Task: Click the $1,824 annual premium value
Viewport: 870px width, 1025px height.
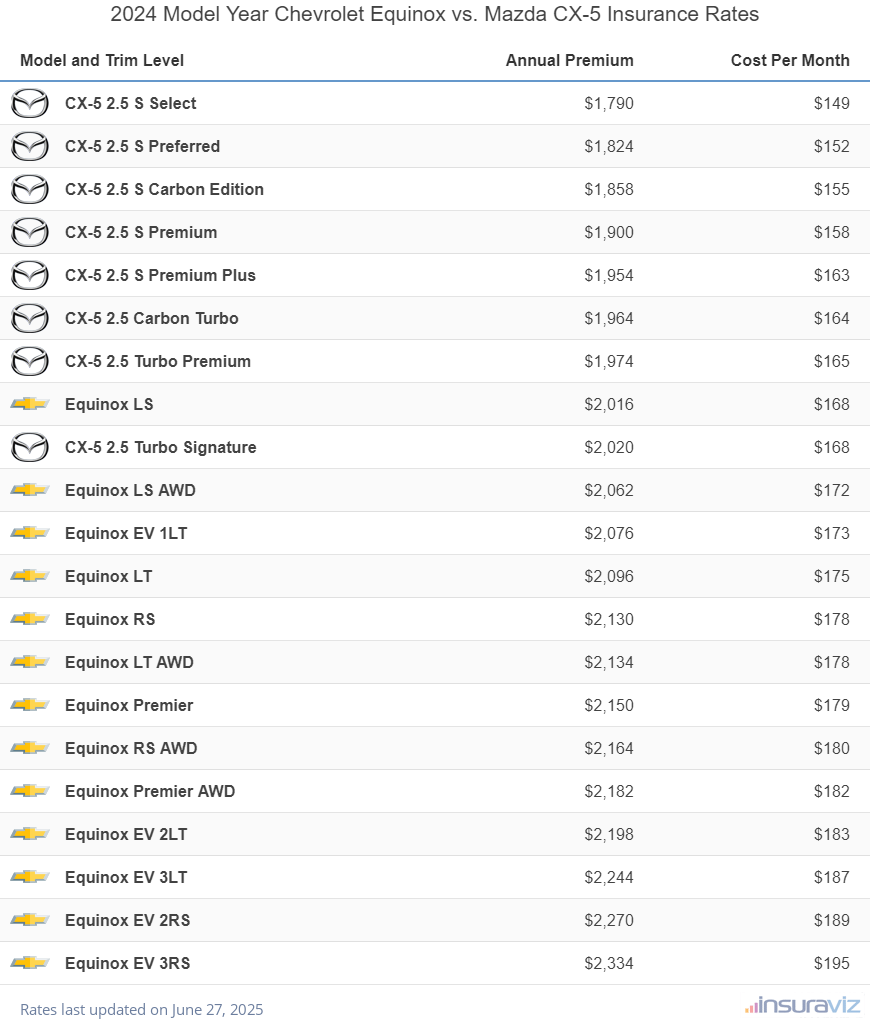Action: [609, 146]
